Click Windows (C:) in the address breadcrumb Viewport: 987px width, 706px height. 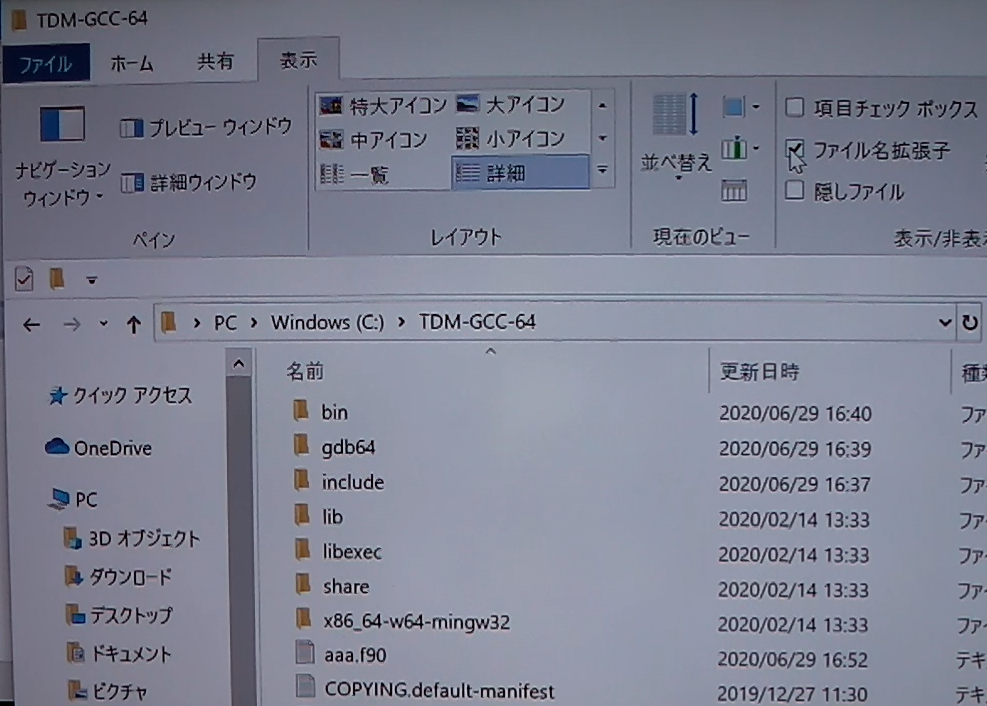[x=327, y=322]
